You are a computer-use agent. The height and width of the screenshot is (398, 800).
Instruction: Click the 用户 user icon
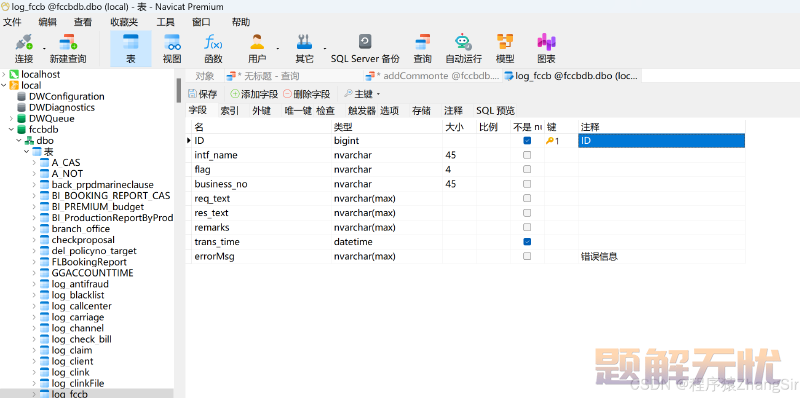coord(257,42)
